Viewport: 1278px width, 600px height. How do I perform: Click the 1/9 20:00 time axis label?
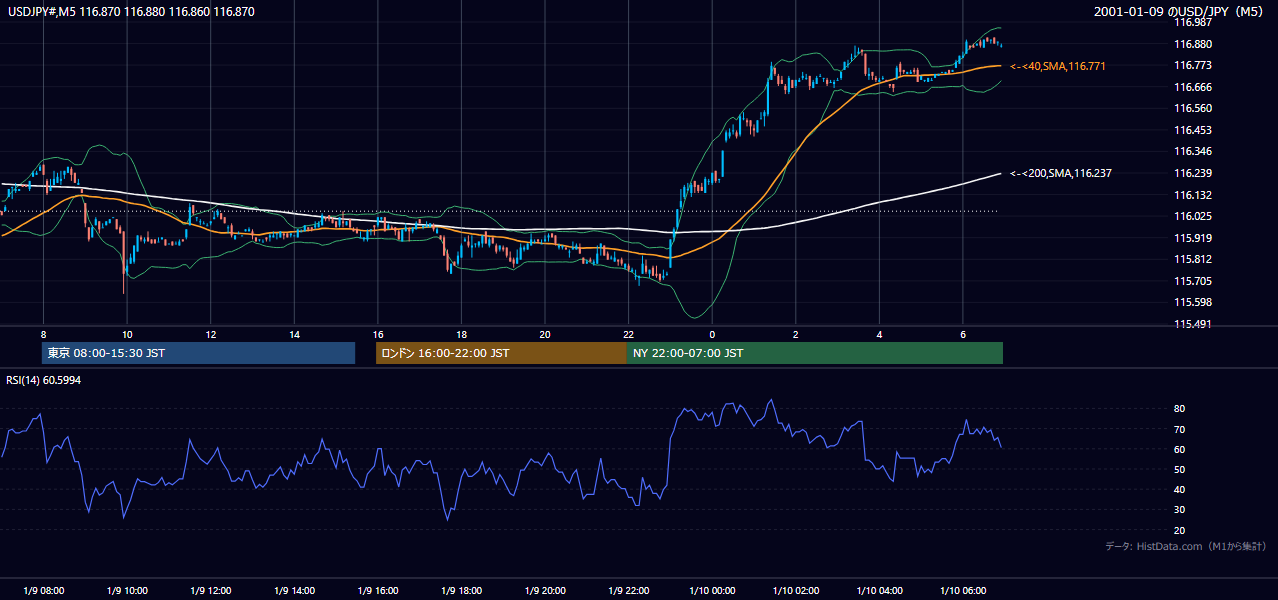pos(545,590)
